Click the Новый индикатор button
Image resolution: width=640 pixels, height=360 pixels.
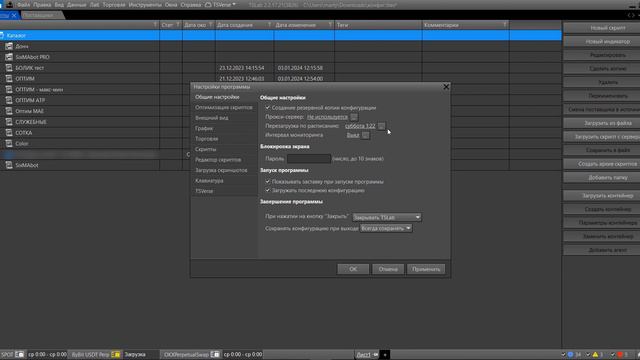point(602,41)
